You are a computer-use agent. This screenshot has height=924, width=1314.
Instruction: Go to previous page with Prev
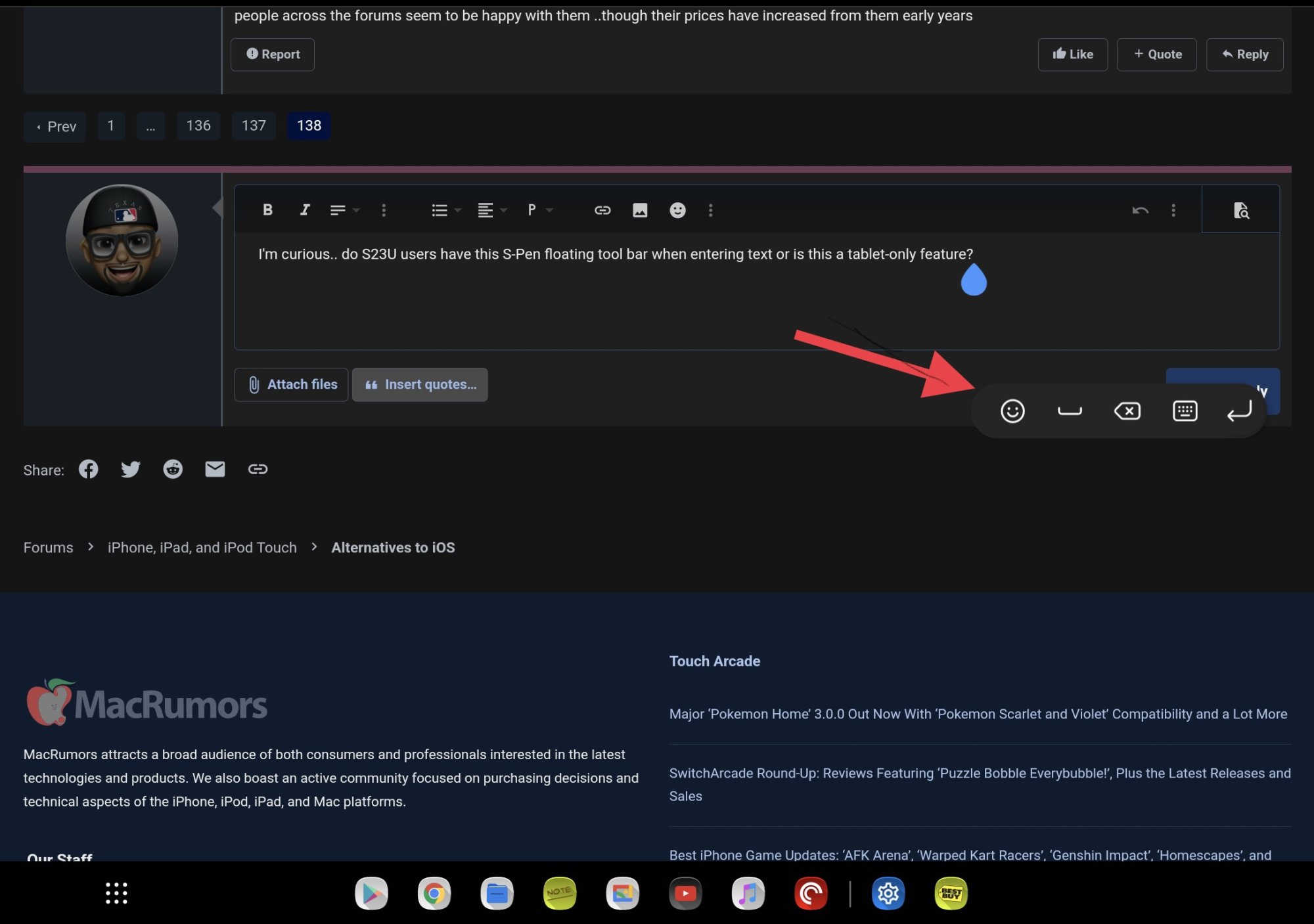55,126
